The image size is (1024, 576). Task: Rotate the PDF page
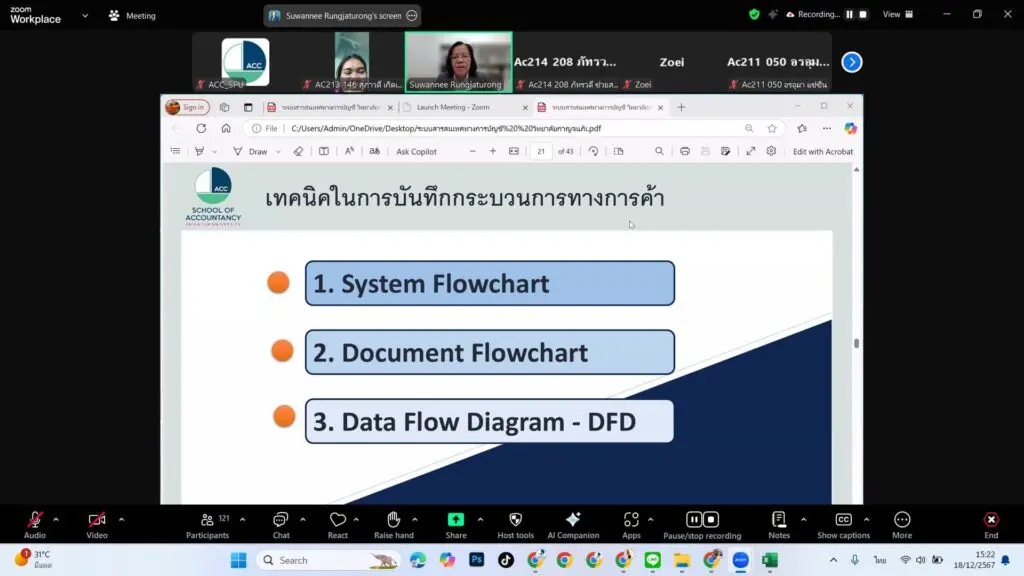(x=593, y=152)
